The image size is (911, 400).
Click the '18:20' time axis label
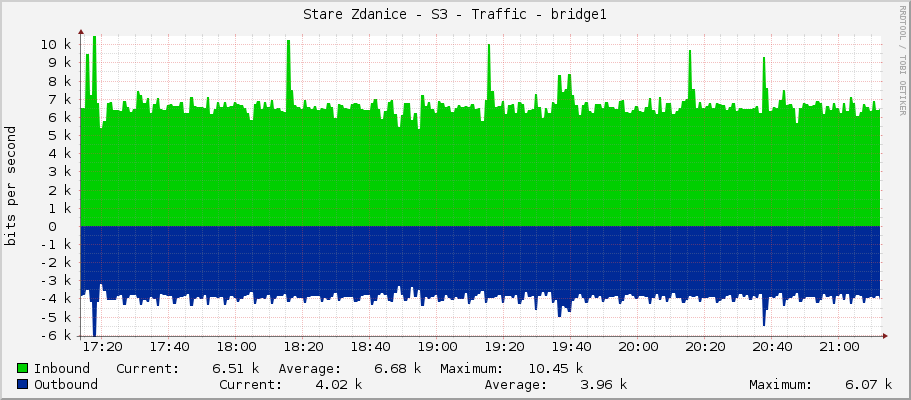pyautogui.click(x=303, y=347)
